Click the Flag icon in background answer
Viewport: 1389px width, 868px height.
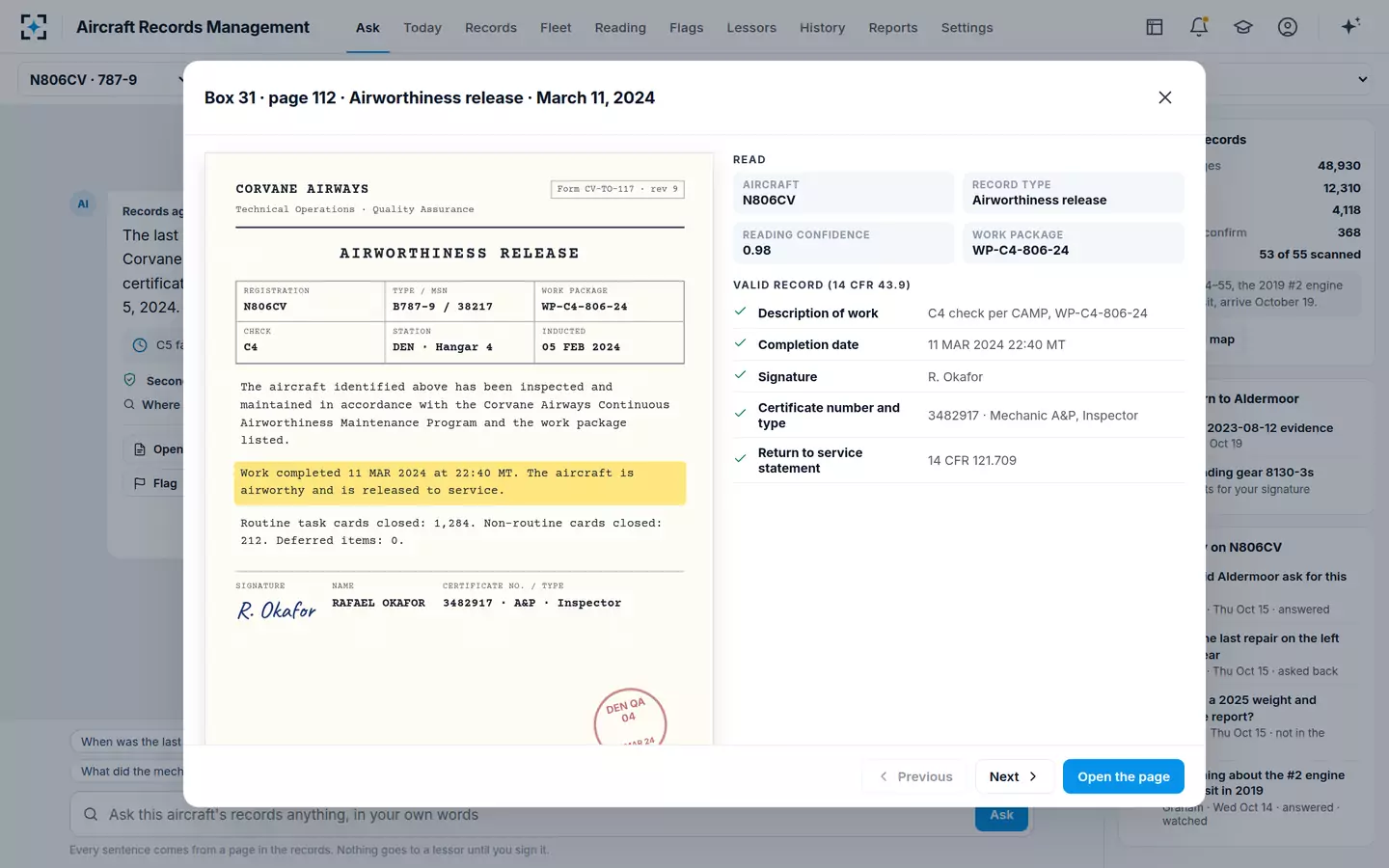point(140,482)
